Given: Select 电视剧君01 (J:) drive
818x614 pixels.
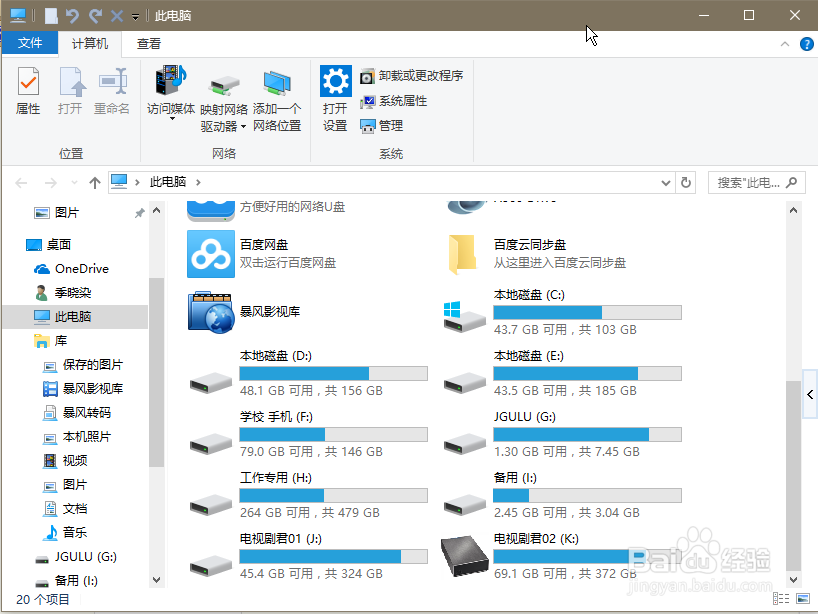Looking at the screenshot, I should (x=308, y=556).
